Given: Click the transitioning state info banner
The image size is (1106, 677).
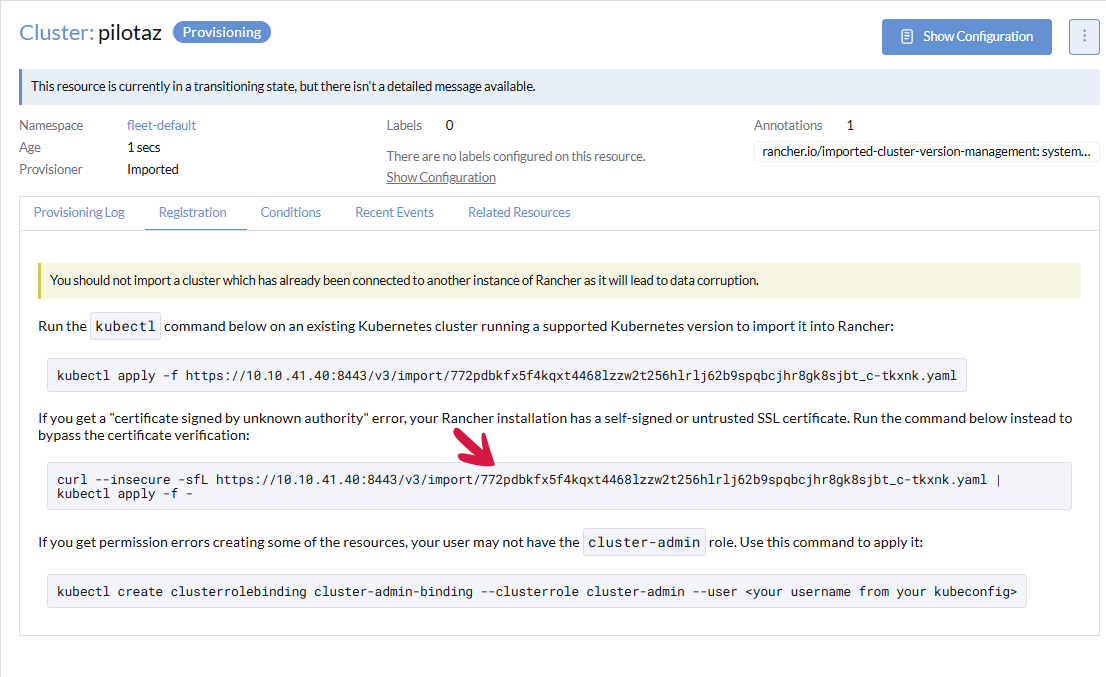Looking at the screenshot, I should pos(560,87).
